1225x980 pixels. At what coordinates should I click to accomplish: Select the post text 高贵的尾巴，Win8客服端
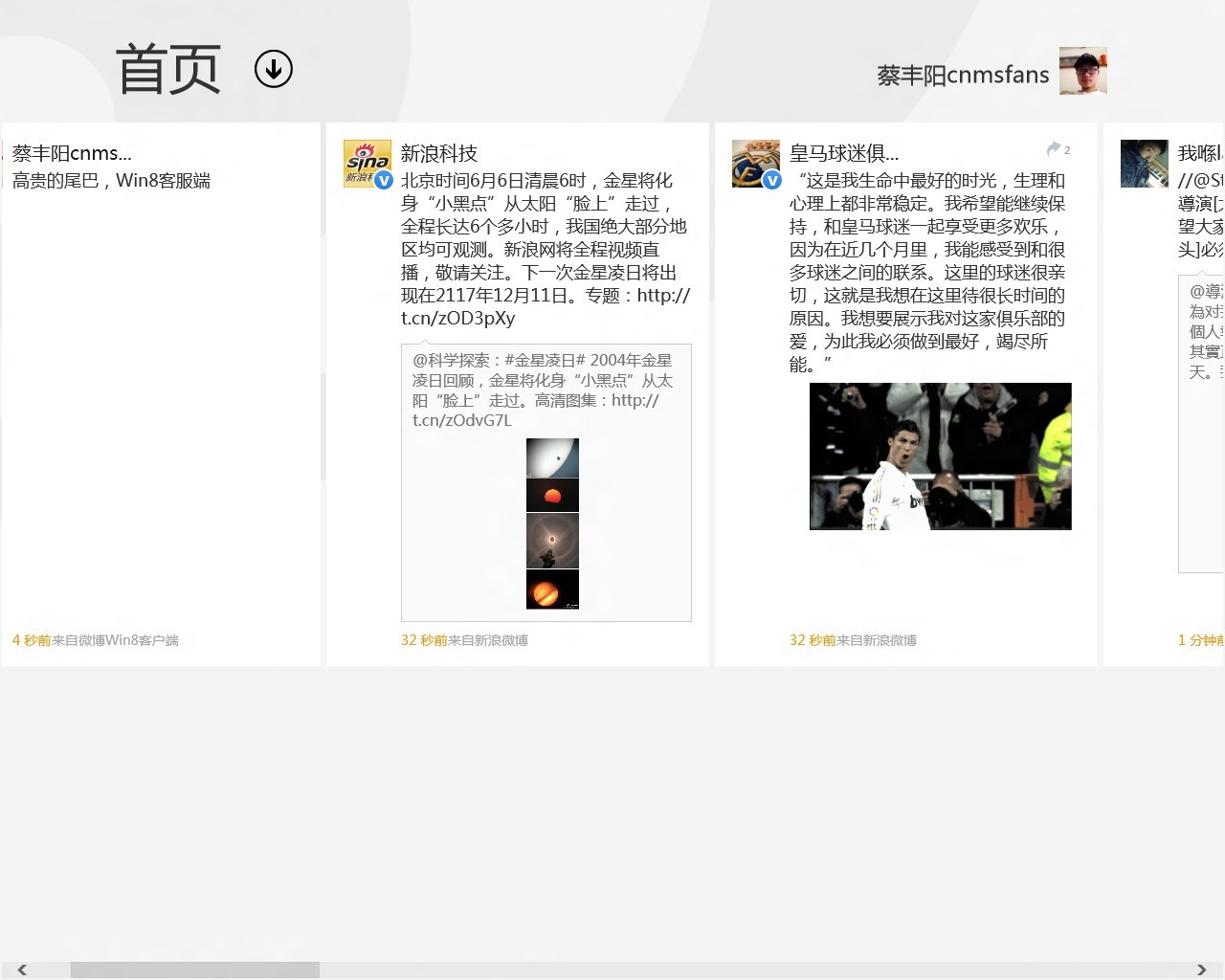coord(111,181)
